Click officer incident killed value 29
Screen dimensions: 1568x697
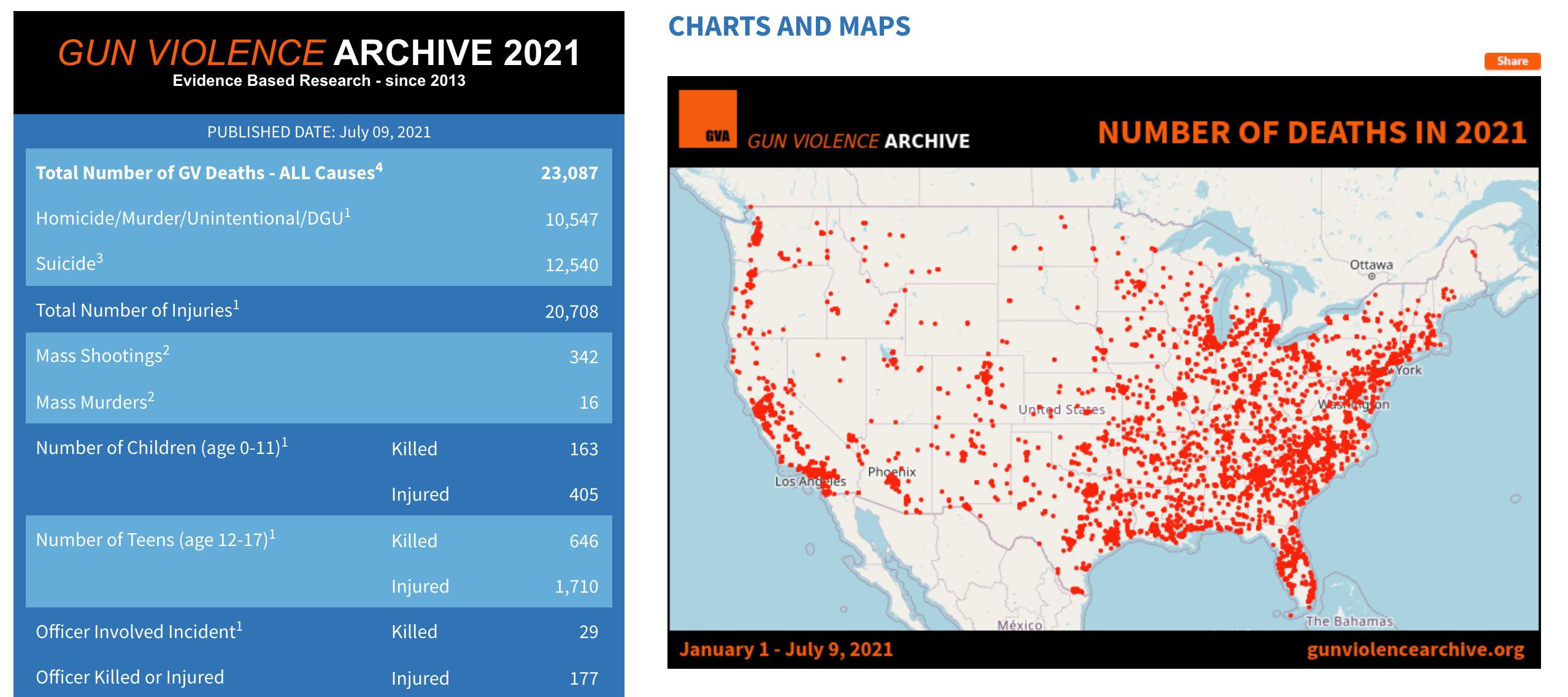pos(589,632)
